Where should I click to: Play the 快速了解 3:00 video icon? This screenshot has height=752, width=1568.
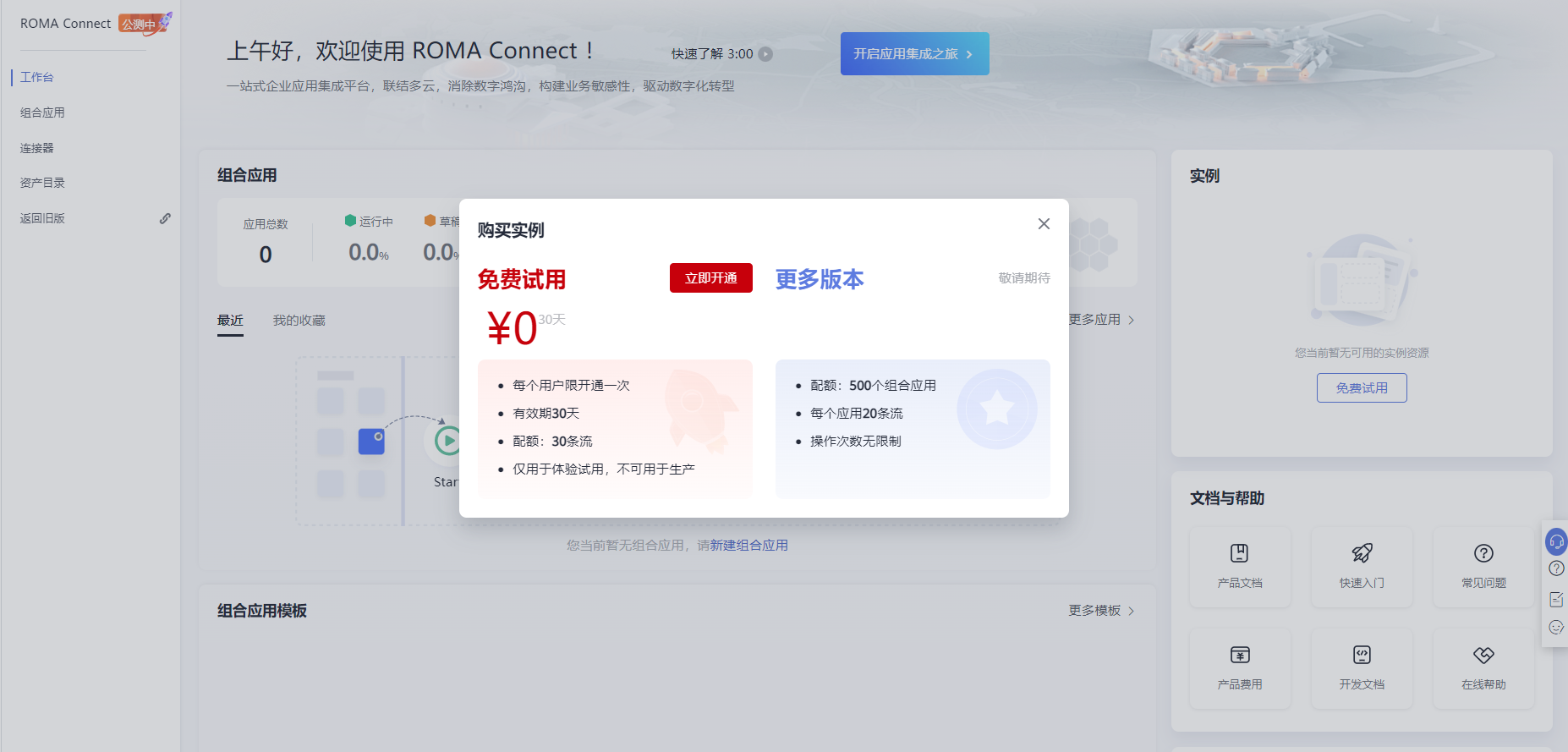coord(765,54)
